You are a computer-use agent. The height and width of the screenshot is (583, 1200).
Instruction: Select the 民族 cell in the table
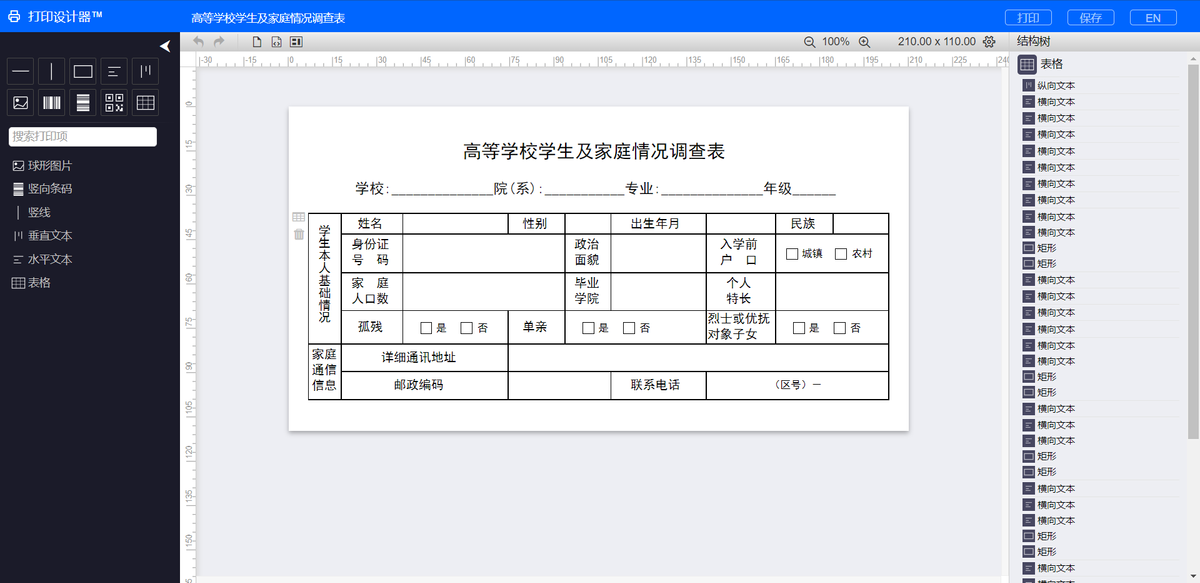point(803,223)
